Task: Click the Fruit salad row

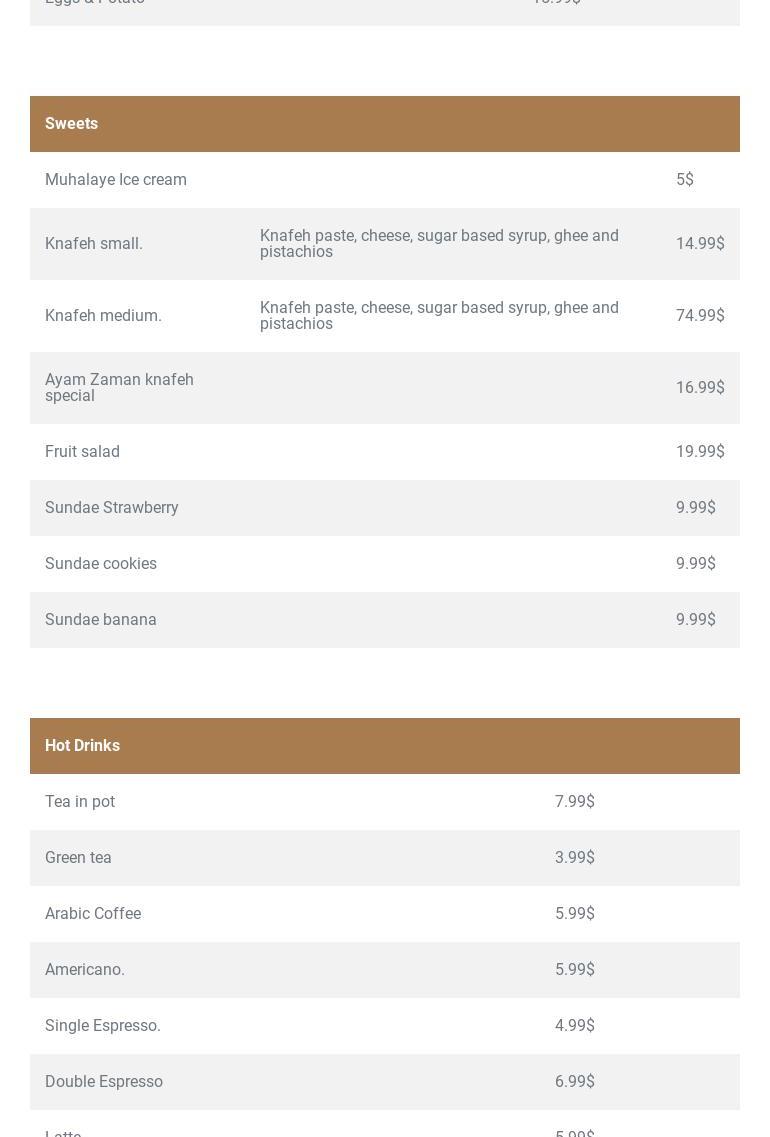Action: click(x=83, y=452)
